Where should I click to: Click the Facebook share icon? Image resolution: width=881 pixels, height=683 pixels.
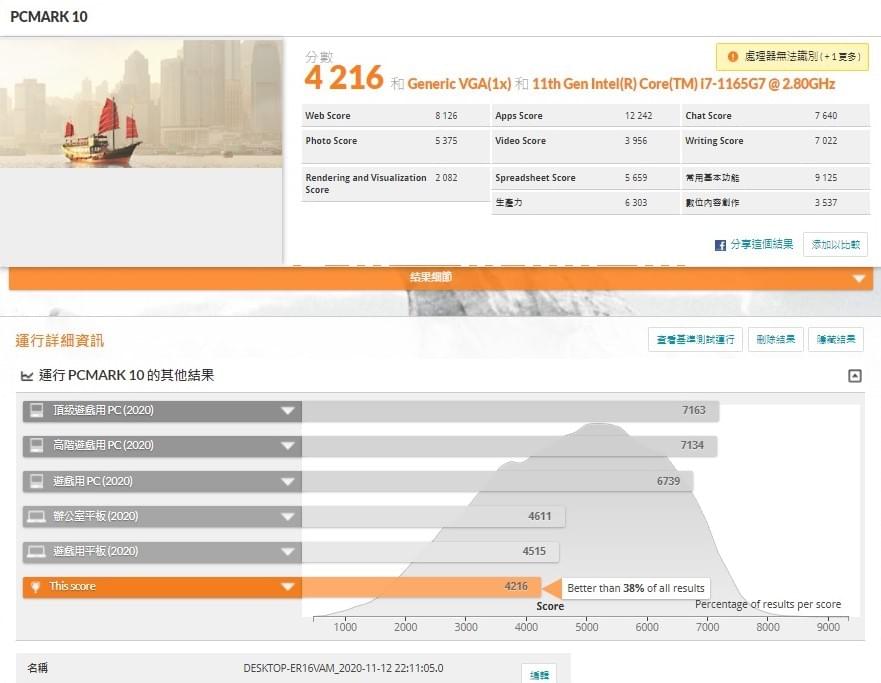point(720,245)
